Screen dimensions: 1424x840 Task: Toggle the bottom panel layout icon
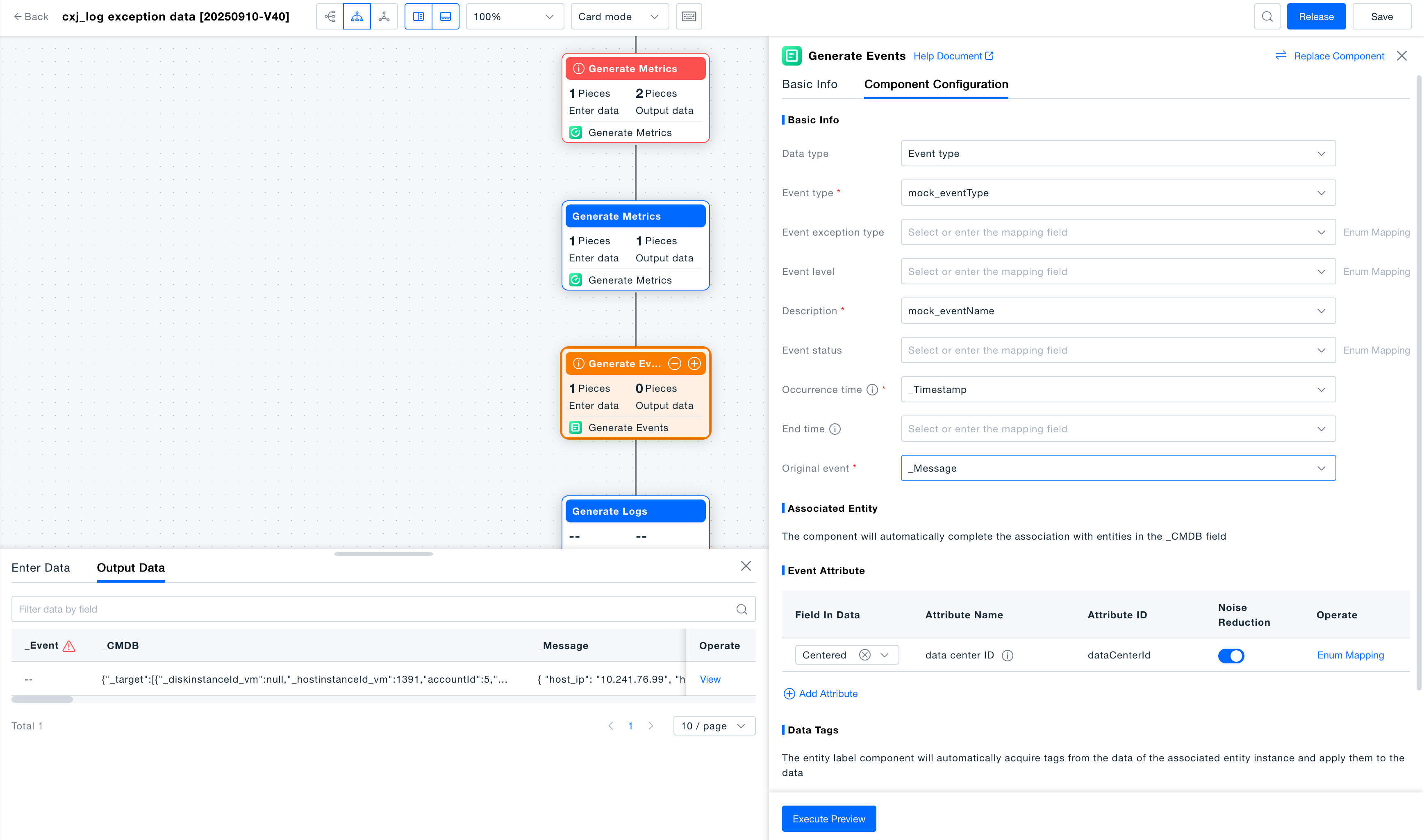446,16
